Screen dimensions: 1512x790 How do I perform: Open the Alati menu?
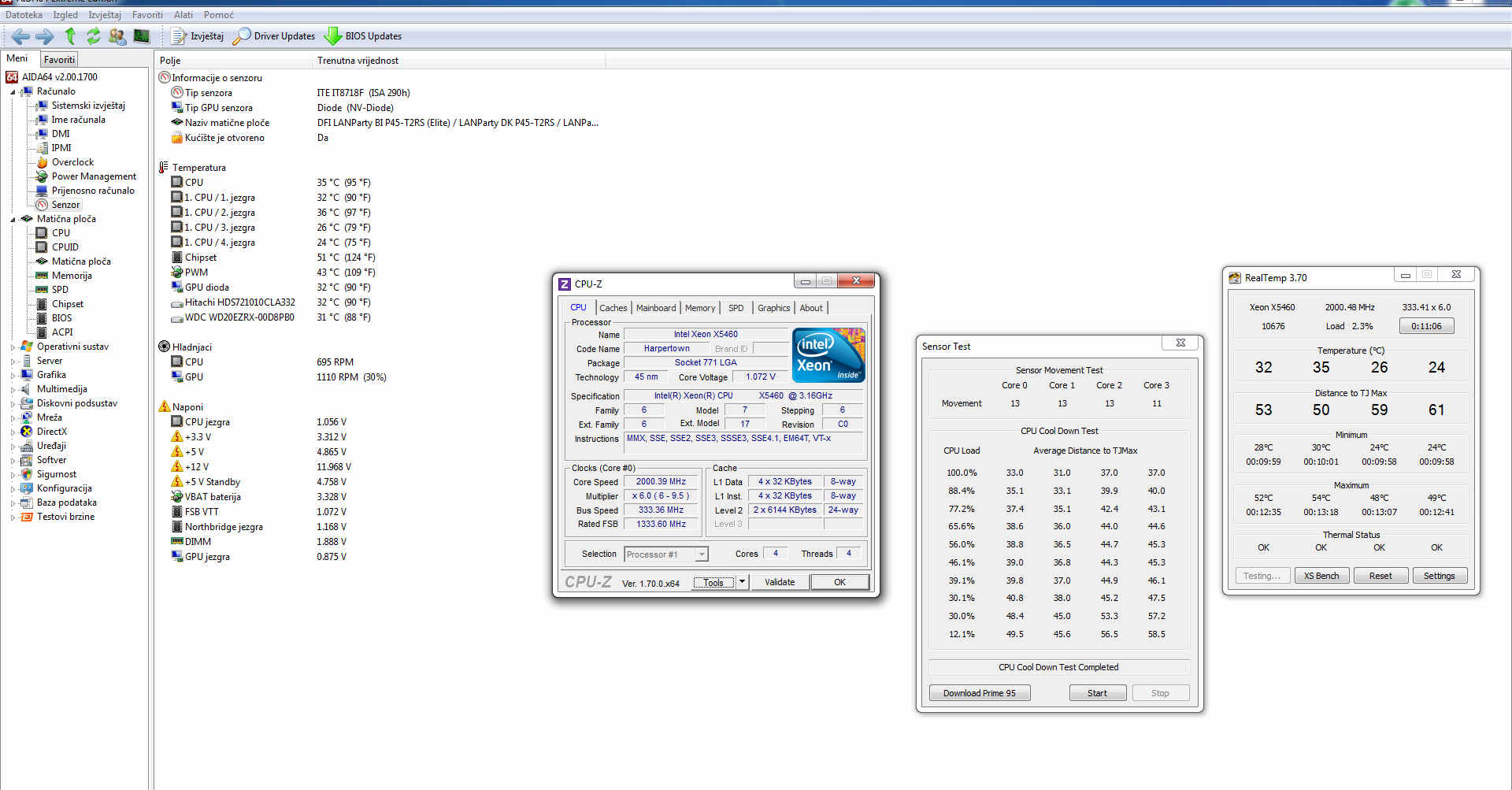pos(183,15)
